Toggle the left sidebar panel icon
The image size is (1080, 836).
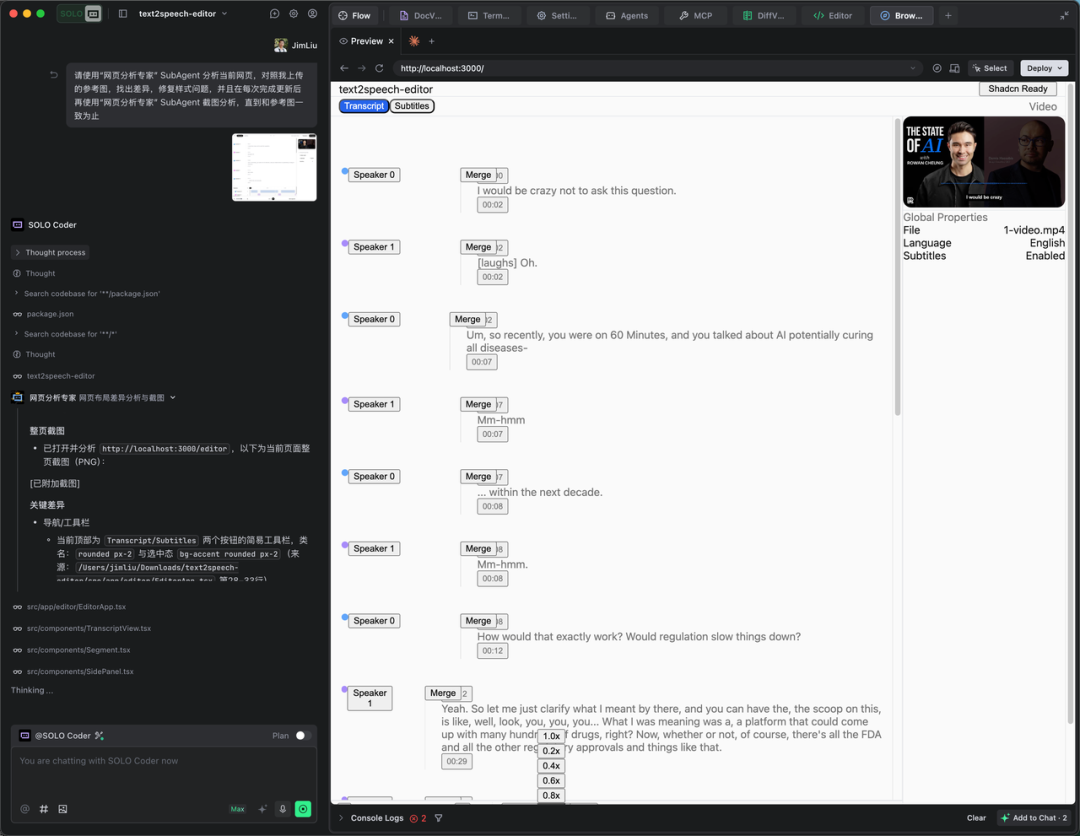[123, 14]
